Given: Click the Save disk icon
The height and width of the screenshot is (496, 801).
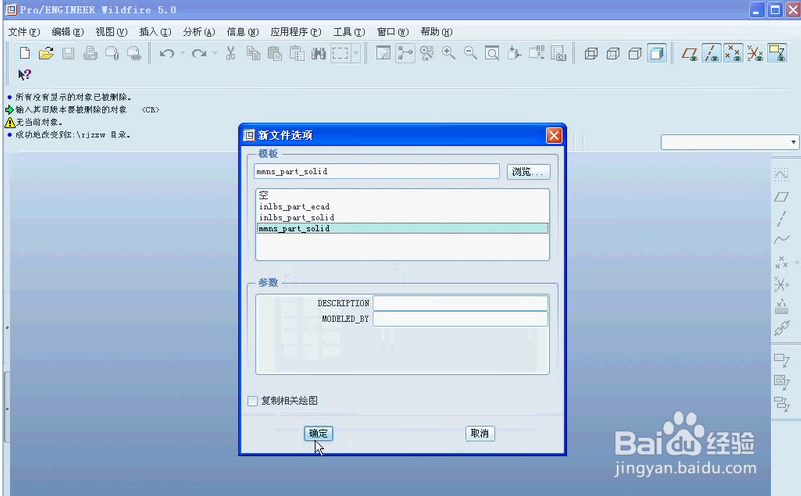Looking at the screenshot, I should pyautogui.click(x=68, y=53).
